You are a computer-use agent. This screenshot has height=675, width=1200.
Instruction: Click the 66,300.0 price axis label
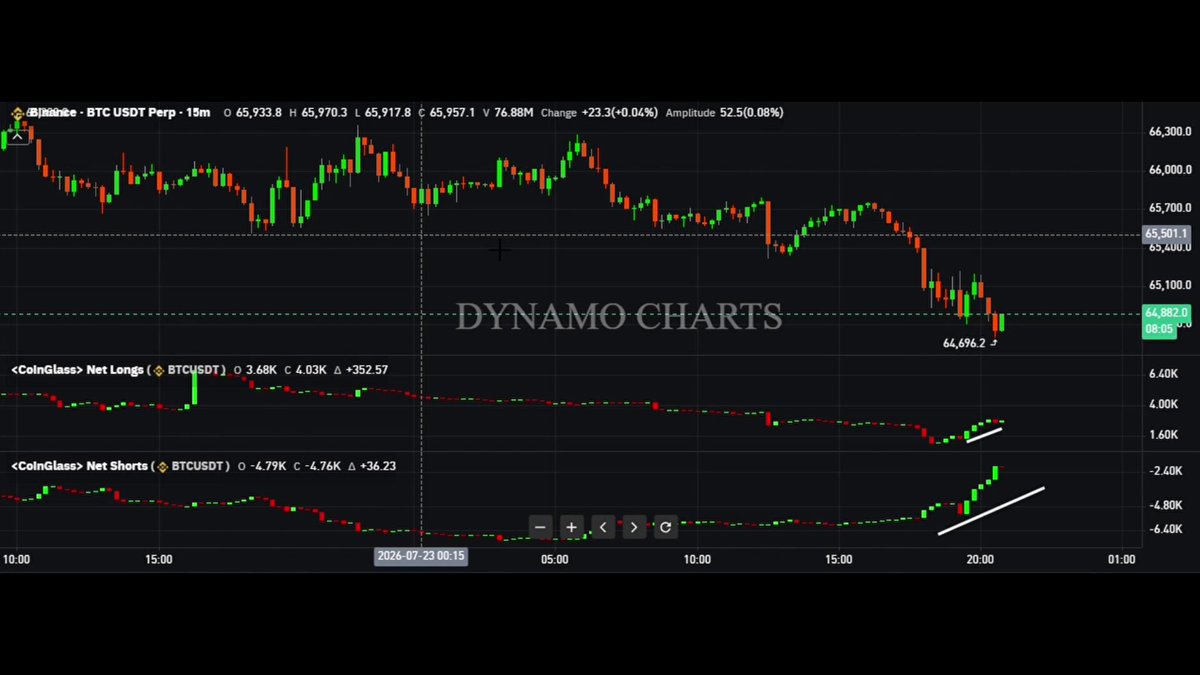(x=1170, y=132)
